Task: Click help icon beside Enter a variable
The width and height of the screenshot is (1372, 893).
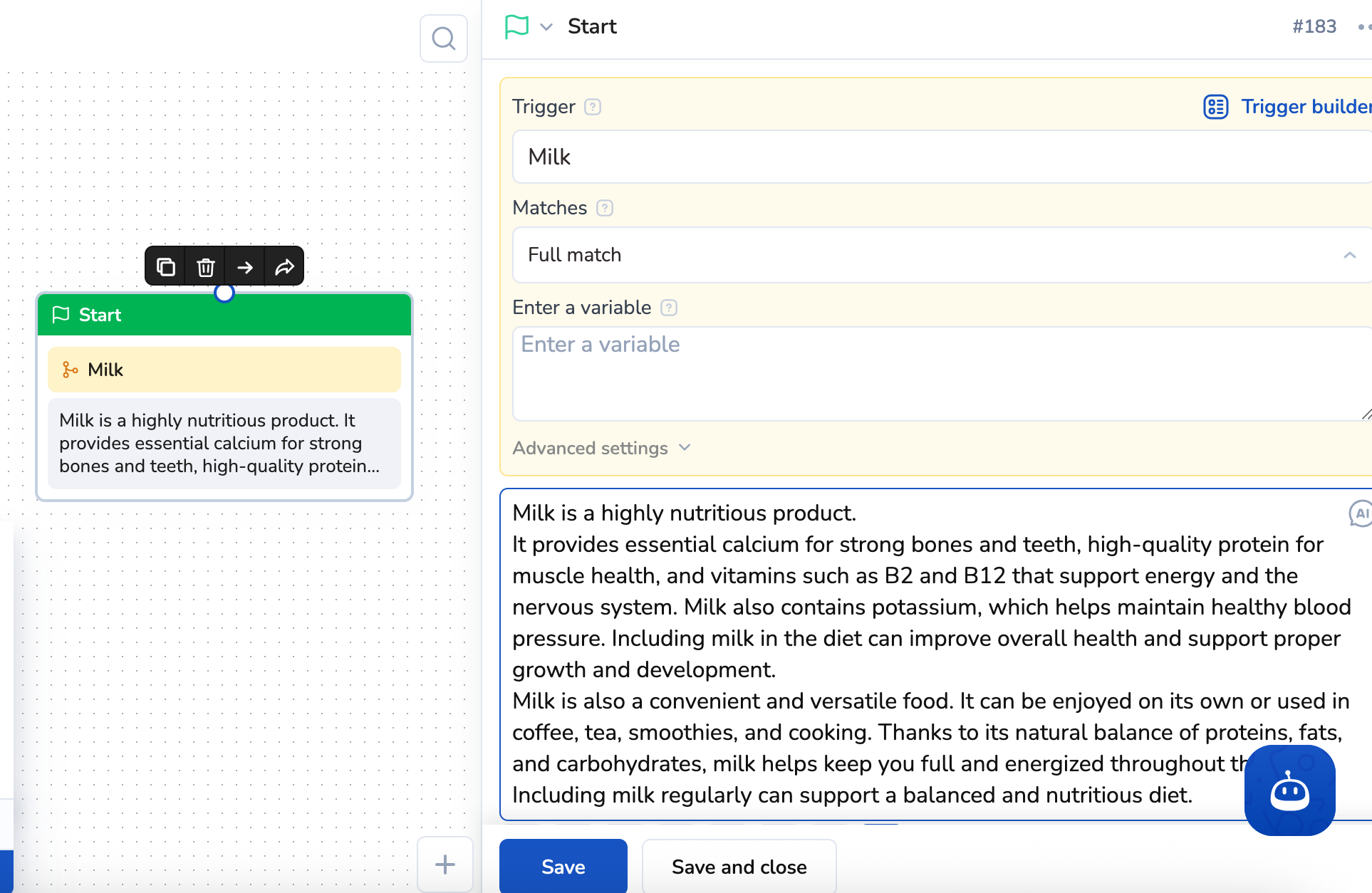Action: coord(669,308)
